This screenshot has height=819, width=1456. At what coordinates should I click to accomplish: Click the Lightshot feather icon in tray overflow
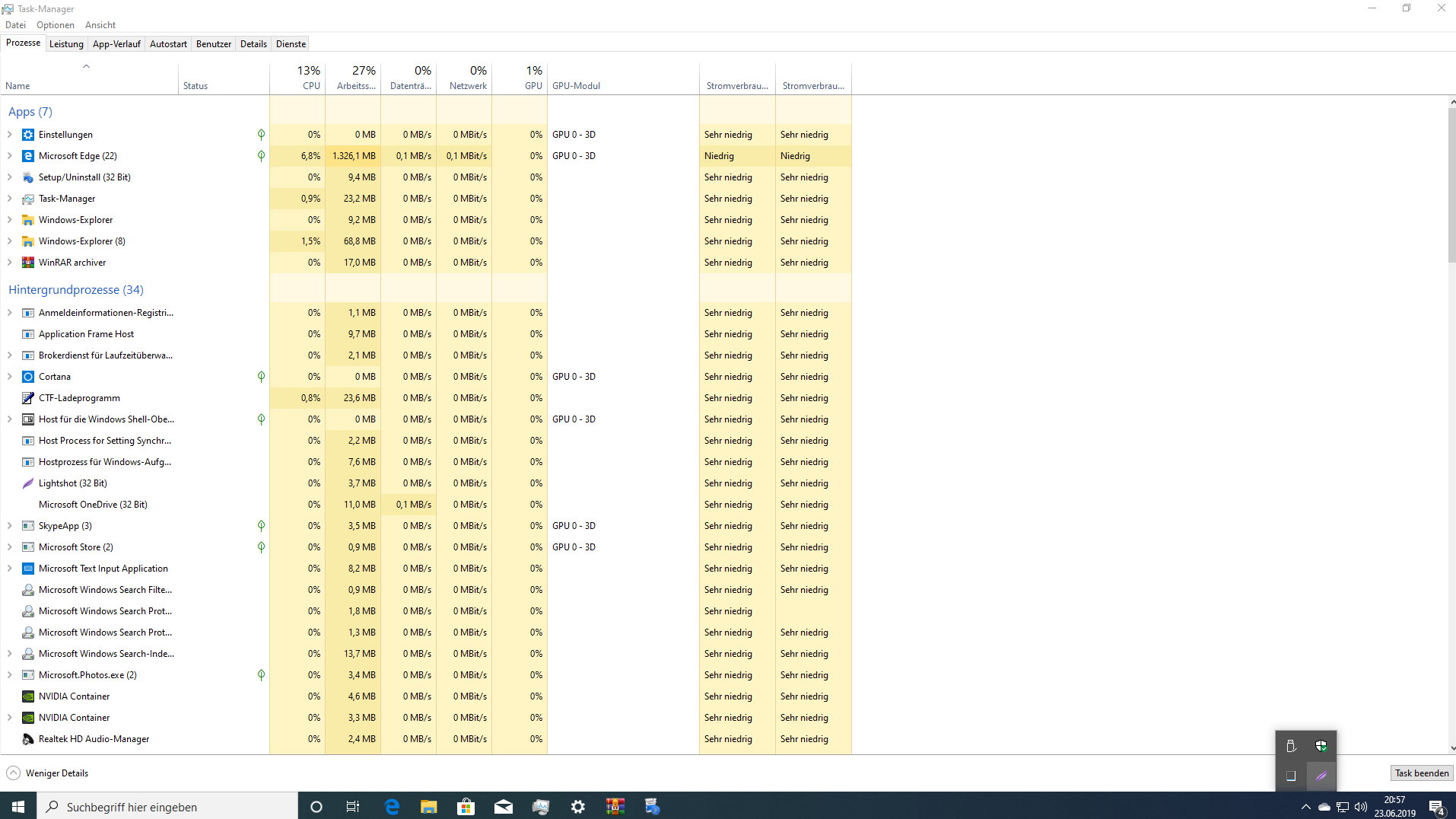coord(1321,776)
